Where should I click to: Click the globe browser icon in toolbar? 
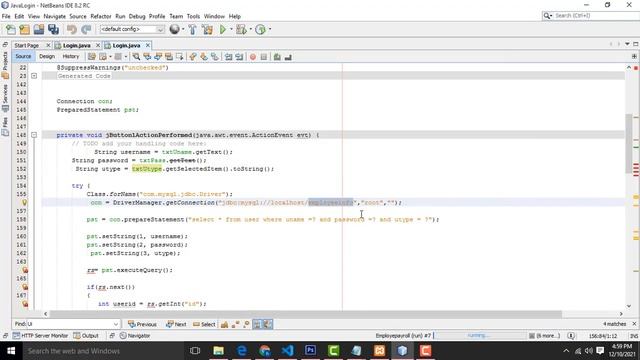[174, 29]
